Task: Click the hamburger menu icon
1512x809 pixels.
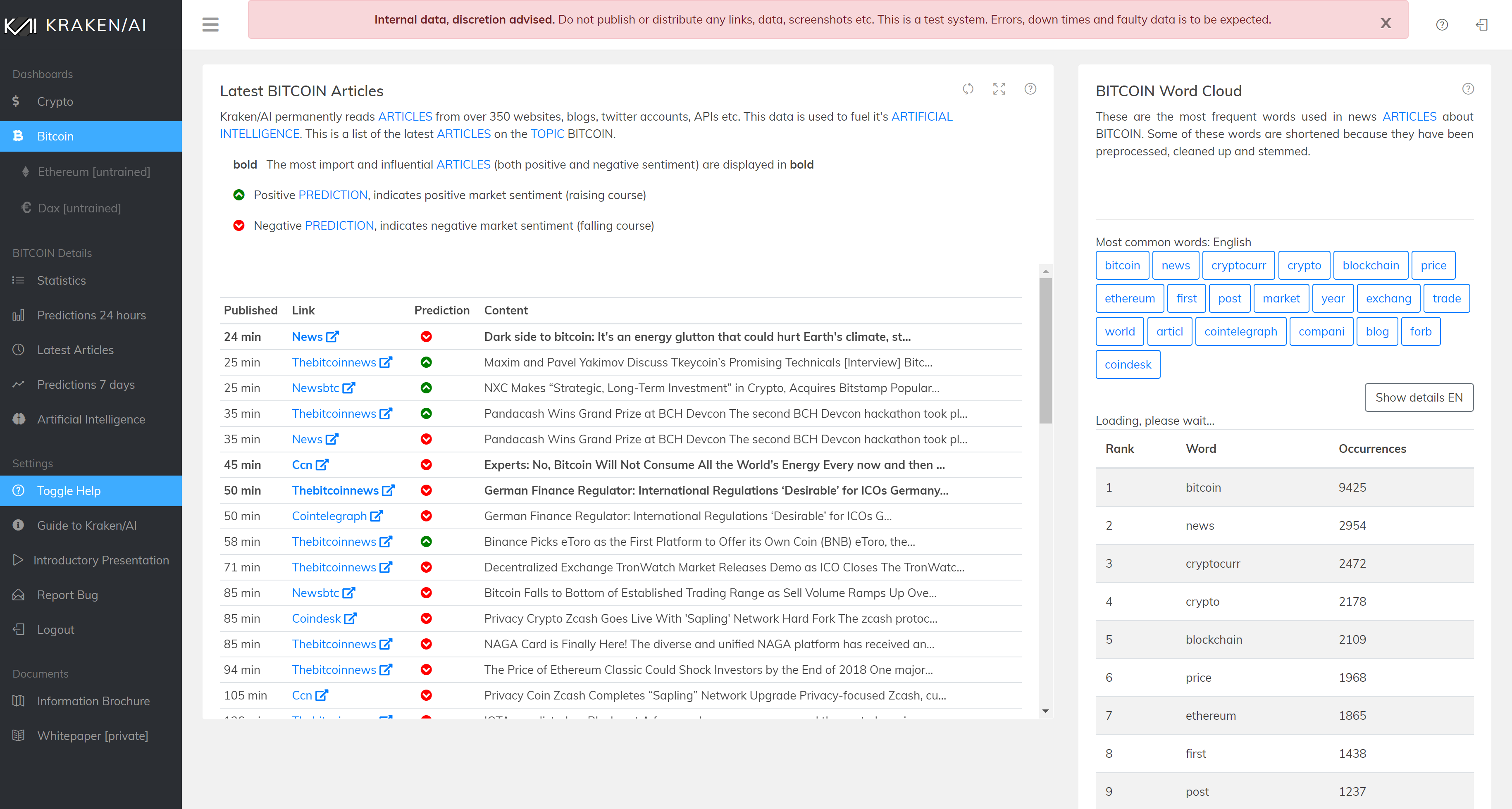Action: point(210,24)
